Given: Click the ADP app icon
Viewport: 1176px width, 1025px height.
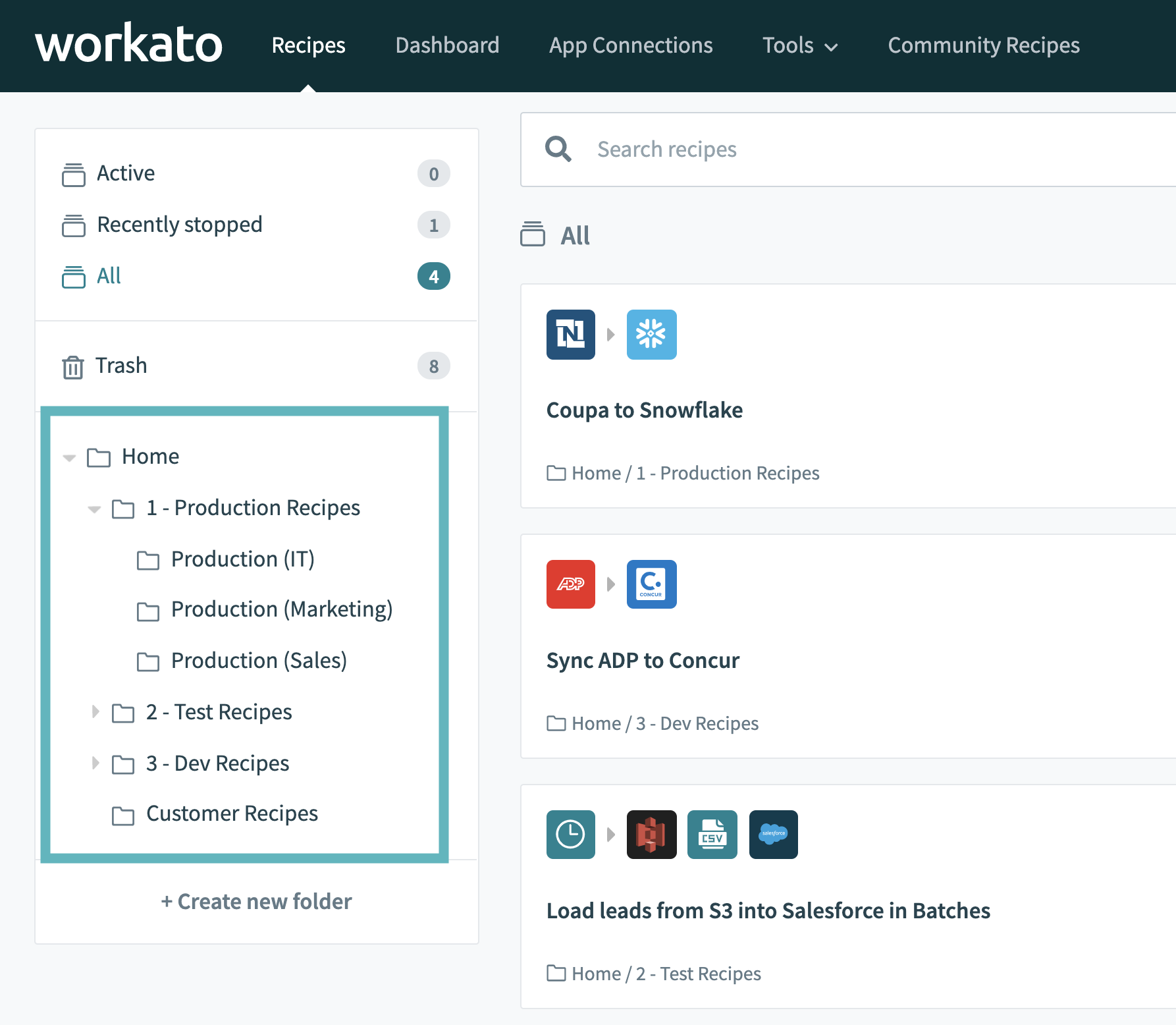Looking at the screenshot, I should click(571, 584).
